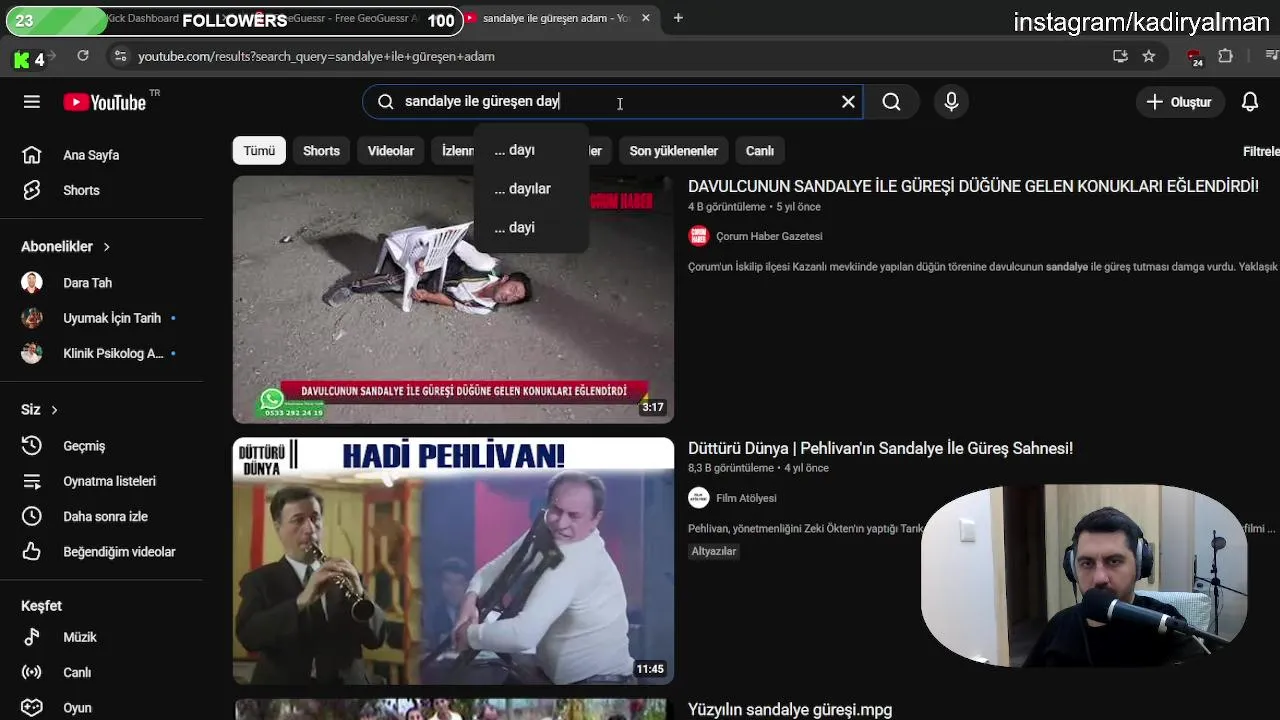Reload the page in the browser
The height and width of the screenshot is (720, 1280).
click(x=83, y=56)
